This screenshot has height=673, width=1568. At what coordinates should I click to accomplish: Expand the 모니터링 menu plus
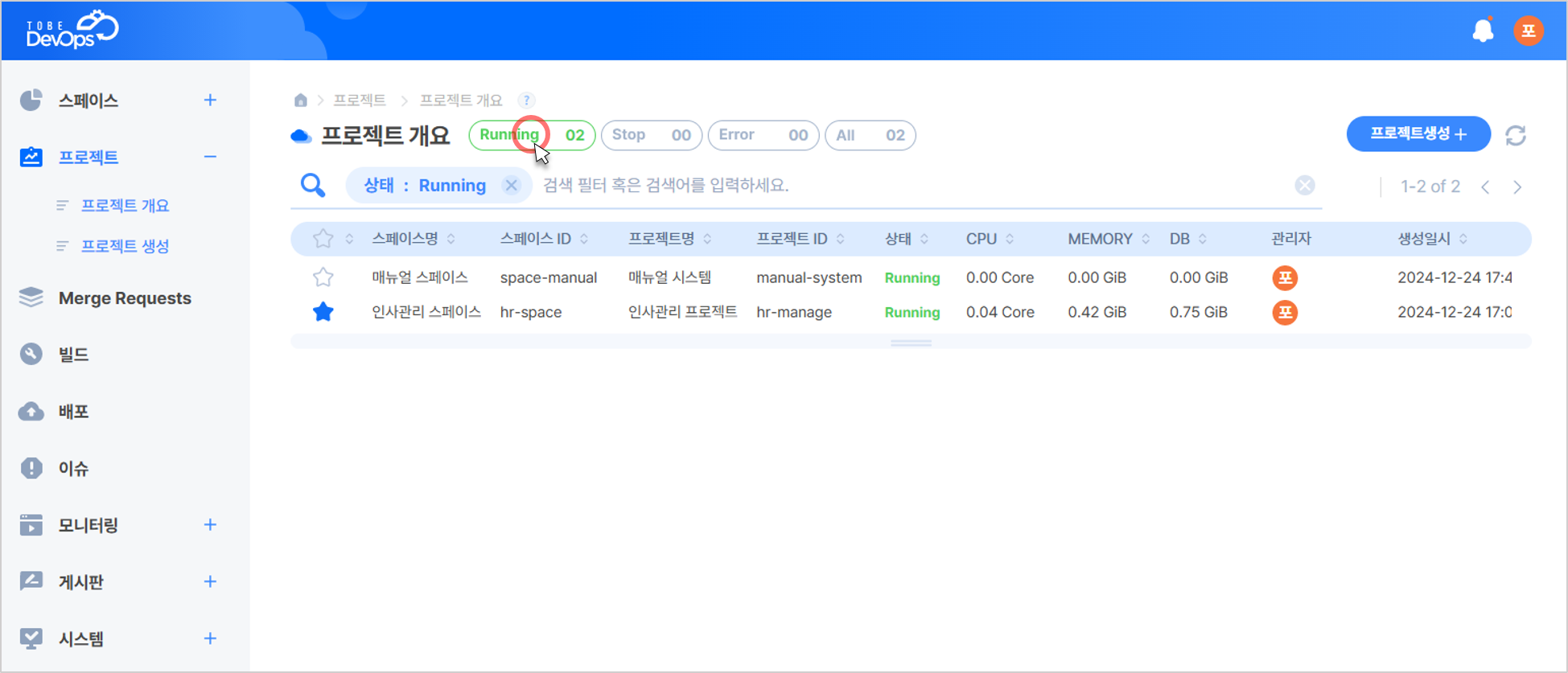pyautogui.click(x=210, y=525)
